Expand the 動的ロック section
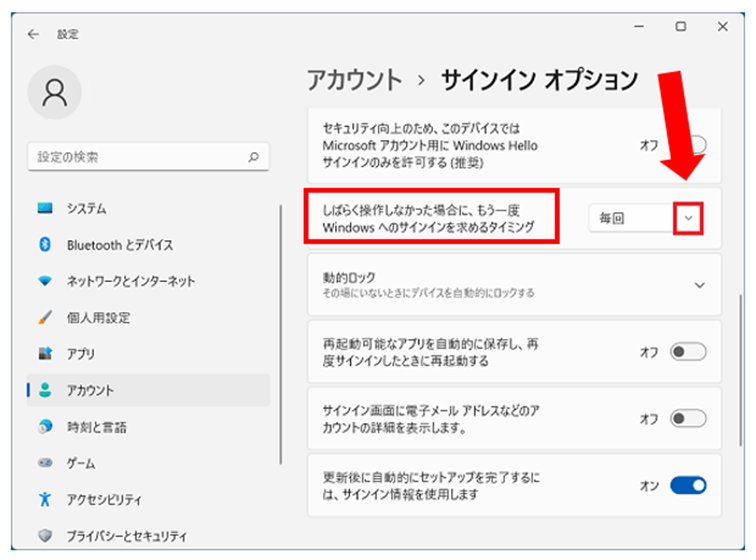756x560 pixels. point(514,285)
